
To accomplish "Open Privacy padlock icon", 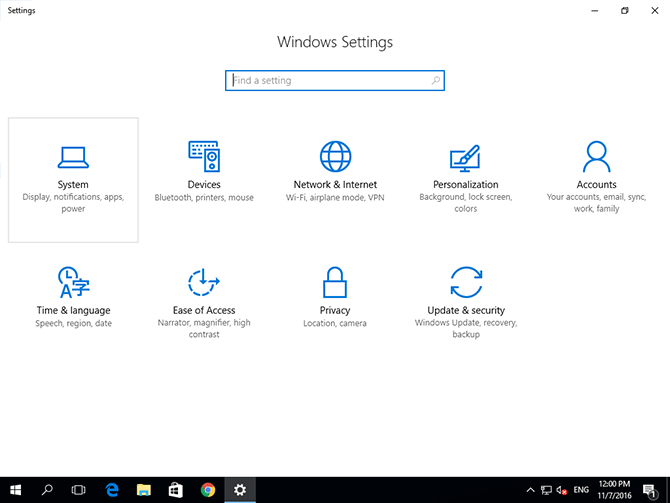I will 335,282.
